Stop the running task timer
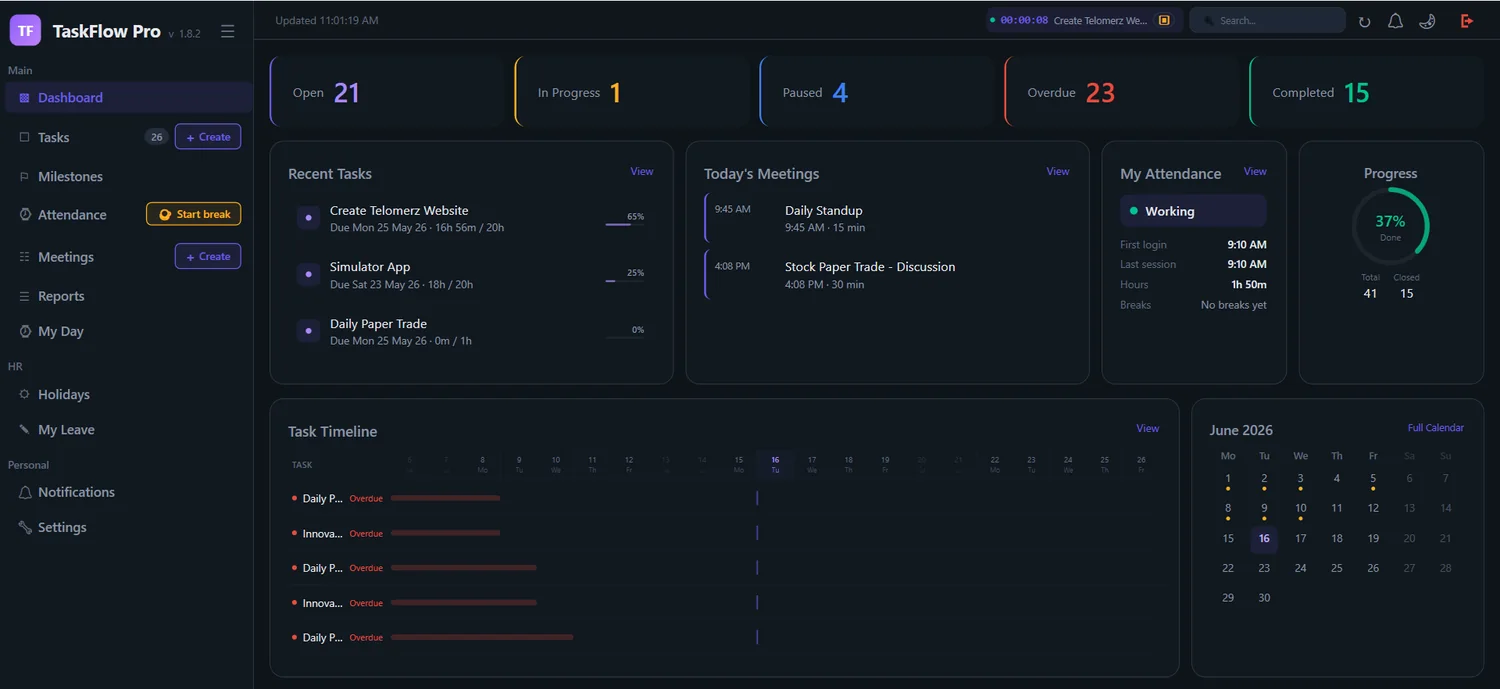Screen dimensions: 1500x689 tap(1164, 20)
